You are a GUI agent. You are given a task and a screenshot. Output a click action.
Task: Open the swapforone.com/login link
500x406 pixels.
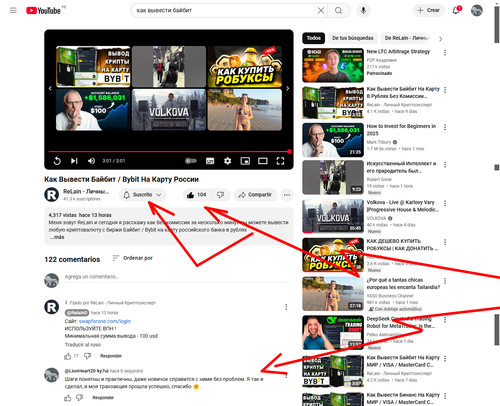pos(105,321)
